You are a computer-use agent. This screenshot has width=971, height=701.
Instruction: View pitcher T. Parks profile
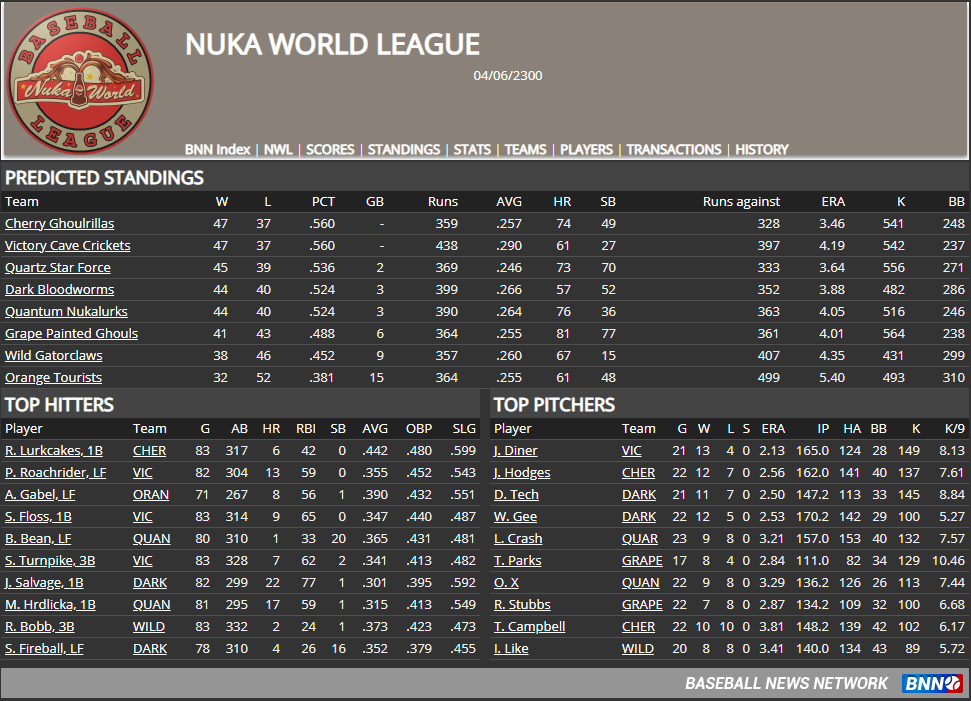coord(517,560)
